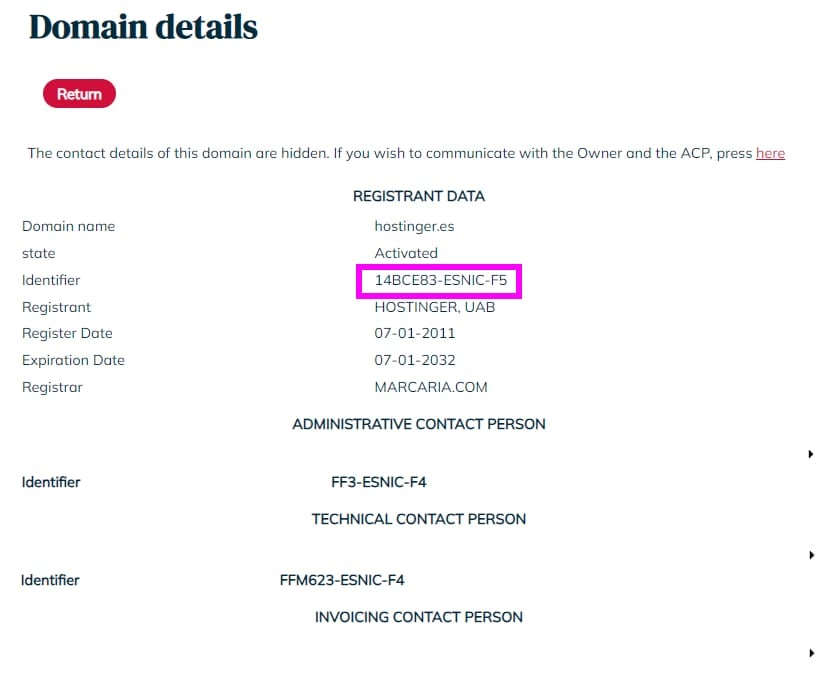Click the registrant value HOSTINGER, UAB

(x=435, y=307)
